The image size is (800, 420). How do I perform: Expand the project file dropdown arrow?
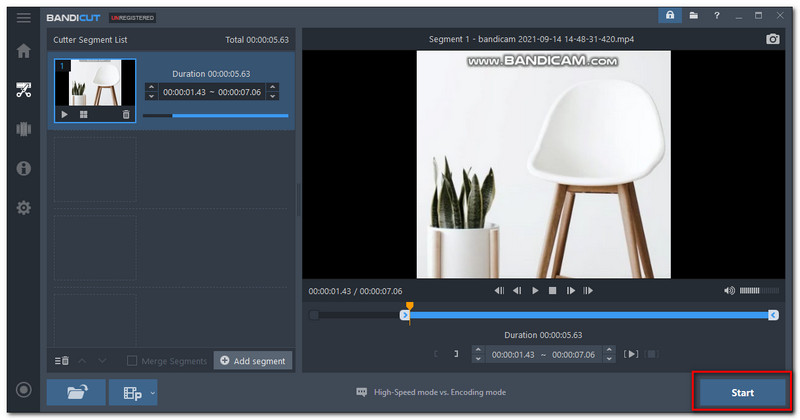click(153, 392)
